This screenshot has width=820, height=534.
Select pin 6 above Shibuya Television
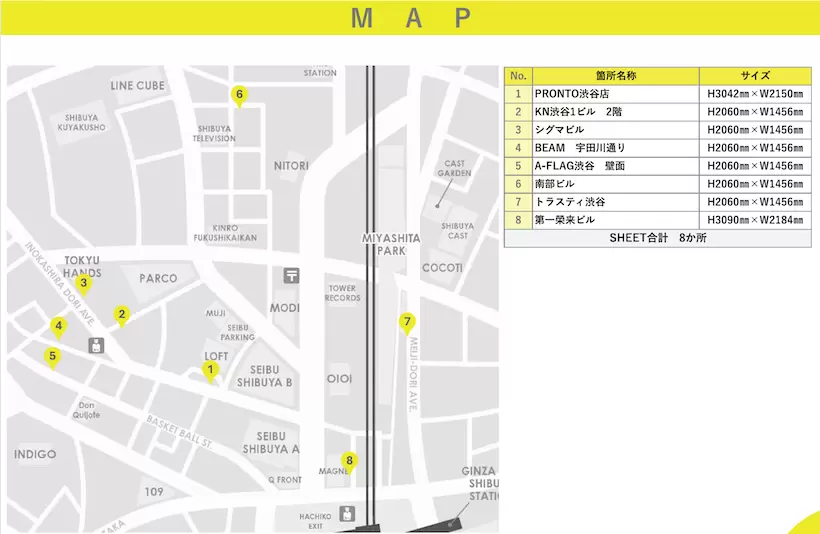click(238, 95)
